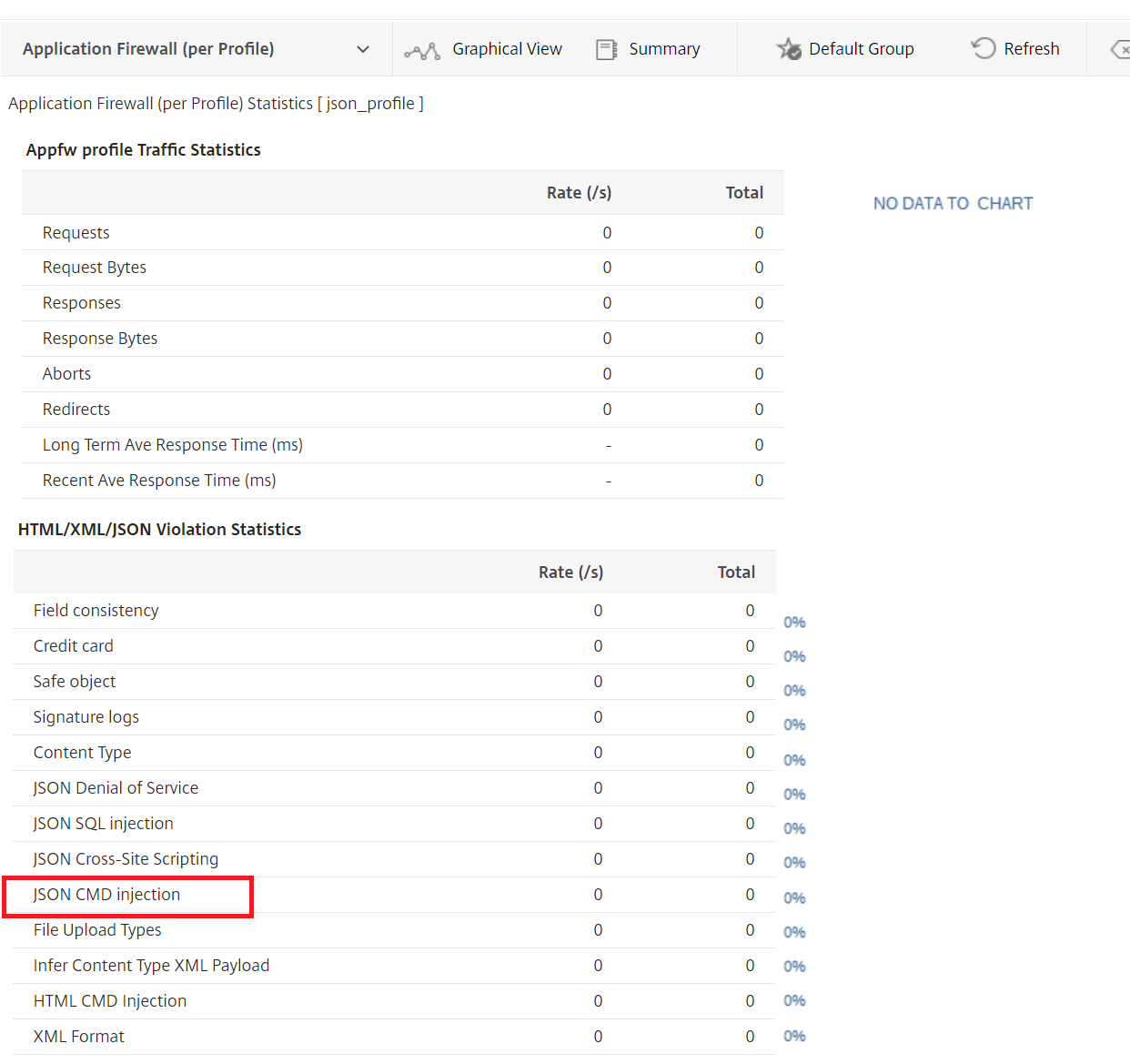Click the Summary document icon
The image size is (1130, 1064).
click(606, 49)
